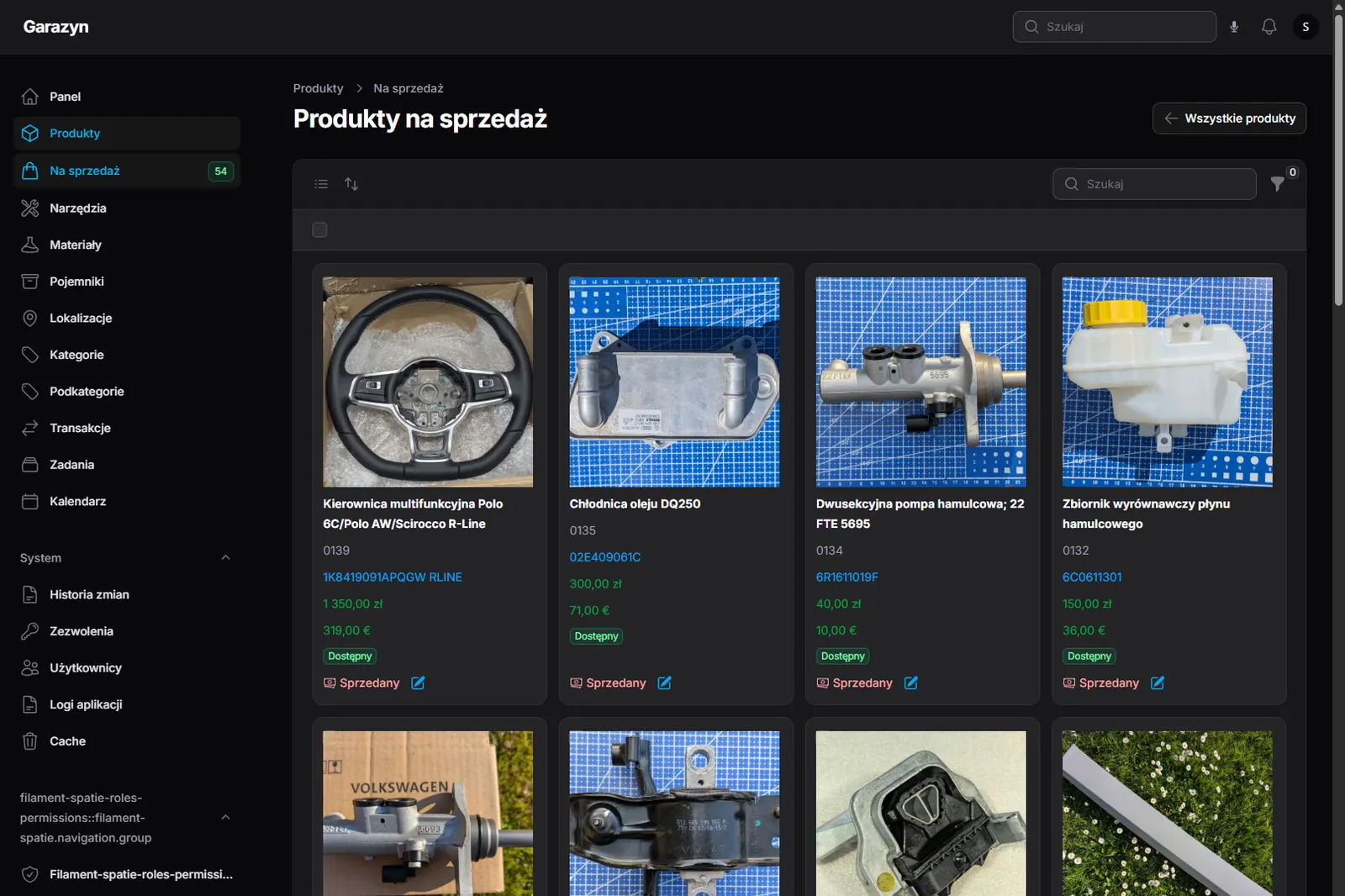Open the grouping list icon
1345x896 pixels.
click(x=321, y=184)
